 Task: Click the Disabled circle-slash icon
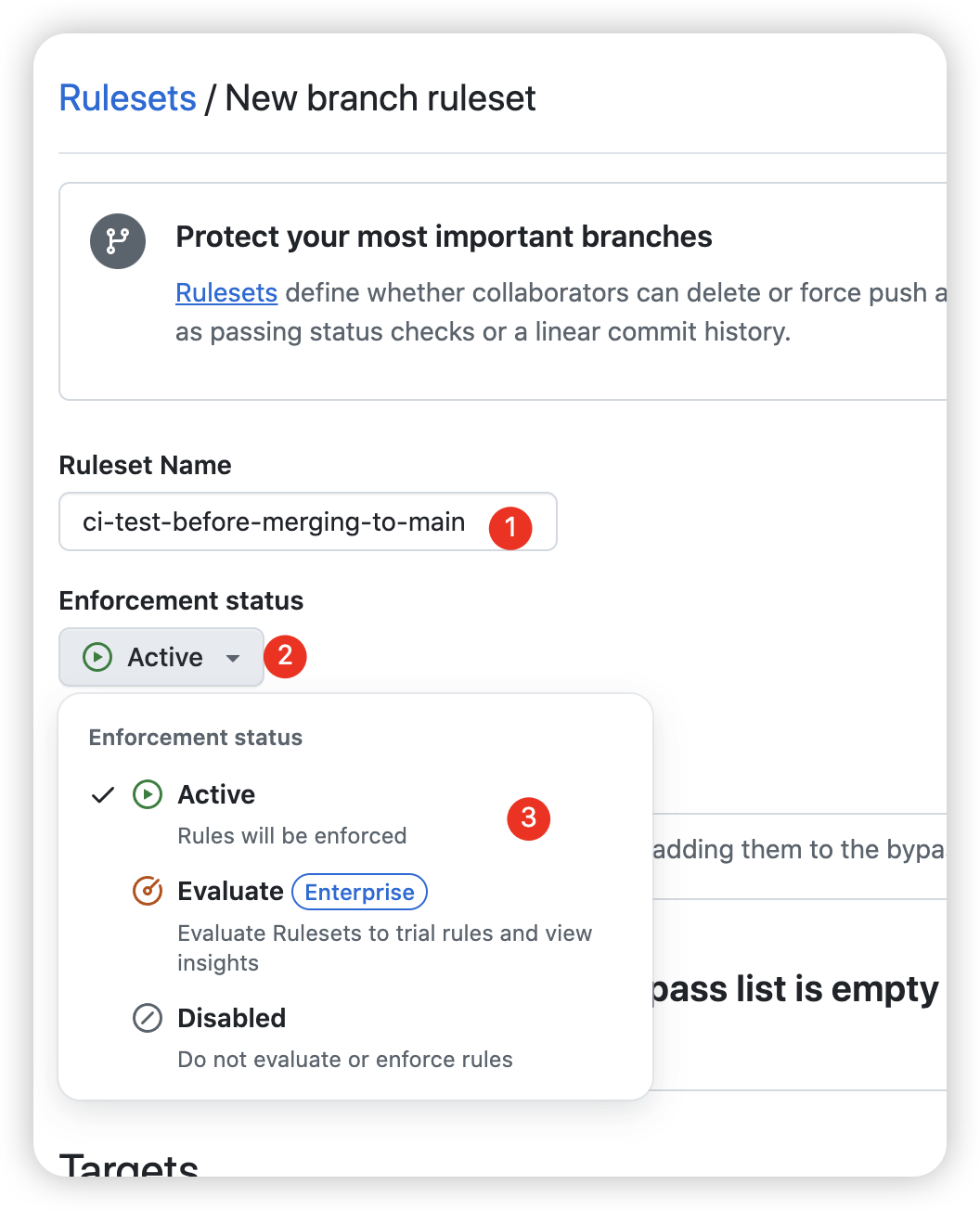tap(148, 1018)
